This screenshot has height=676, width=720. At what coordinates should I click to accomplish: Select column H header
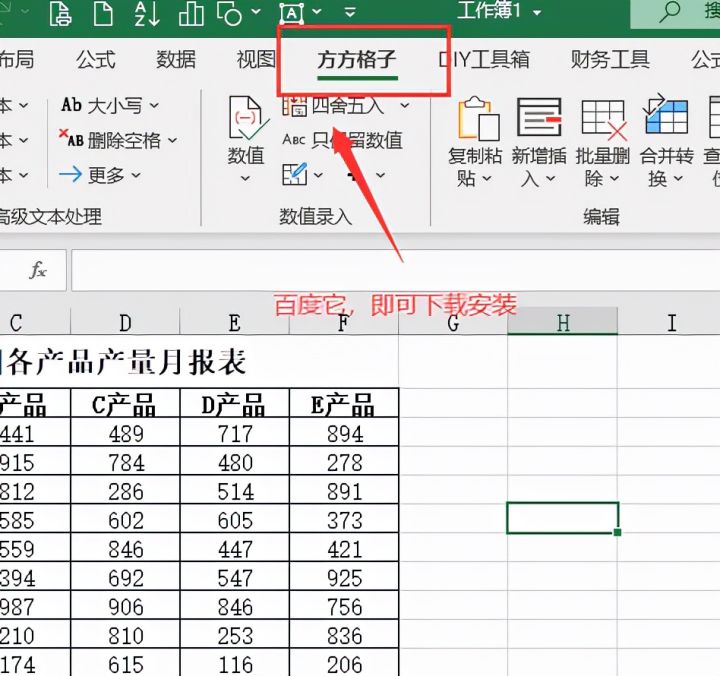click(563, 322)
